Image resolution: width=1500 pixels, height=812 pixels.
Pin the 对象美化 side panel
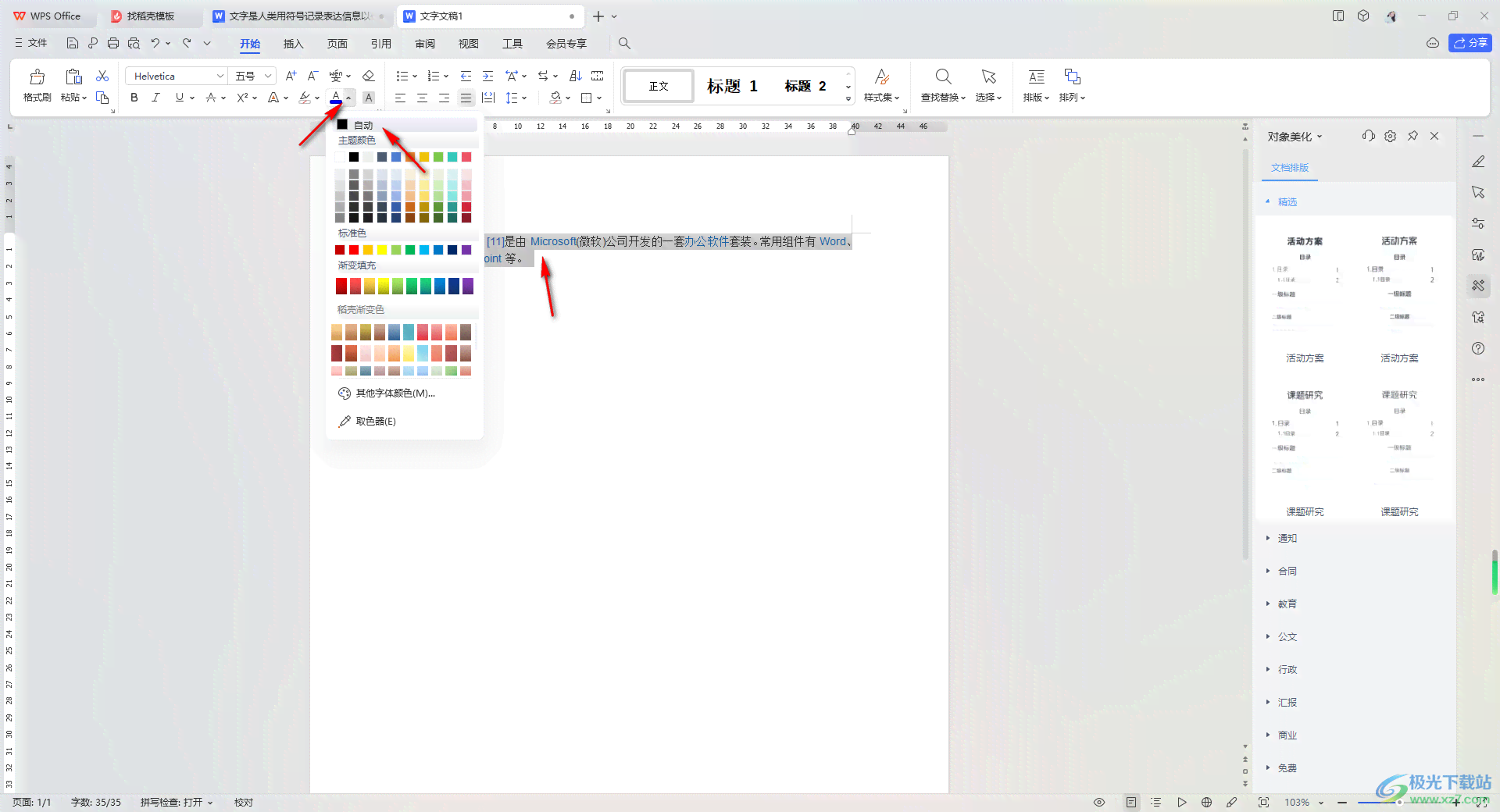pyautogui.click(x=1412, y=136)
